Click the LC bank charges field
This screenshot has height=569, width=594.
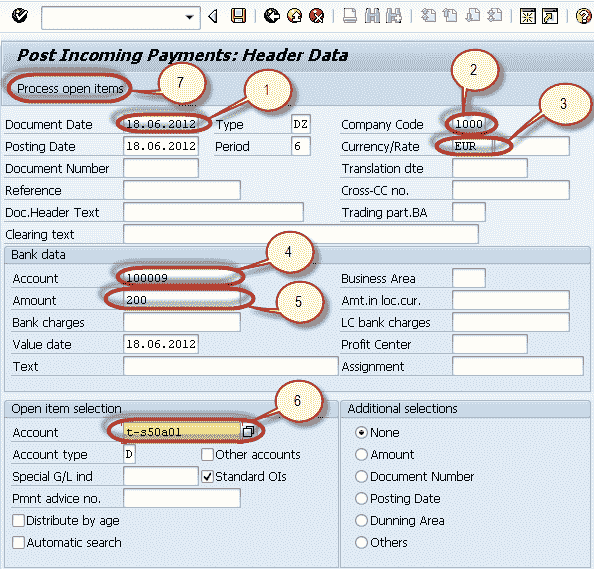[511, 322]
